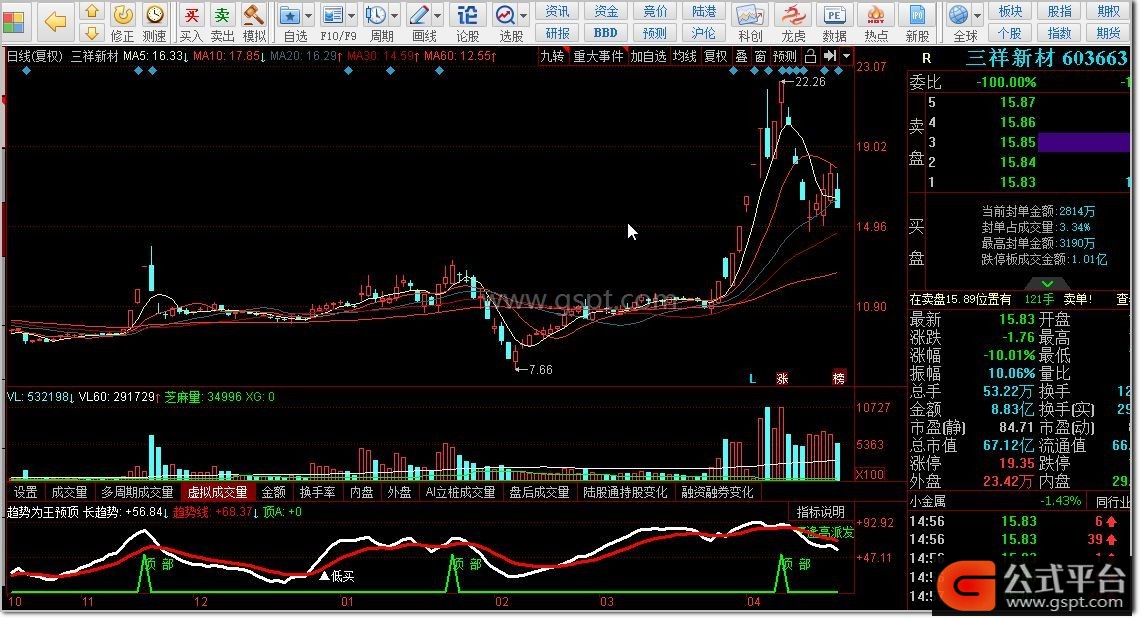This screenshot has width=1142, height=619.
Task: Click 加自选 to add to favorites
Action: pos(648,56)
